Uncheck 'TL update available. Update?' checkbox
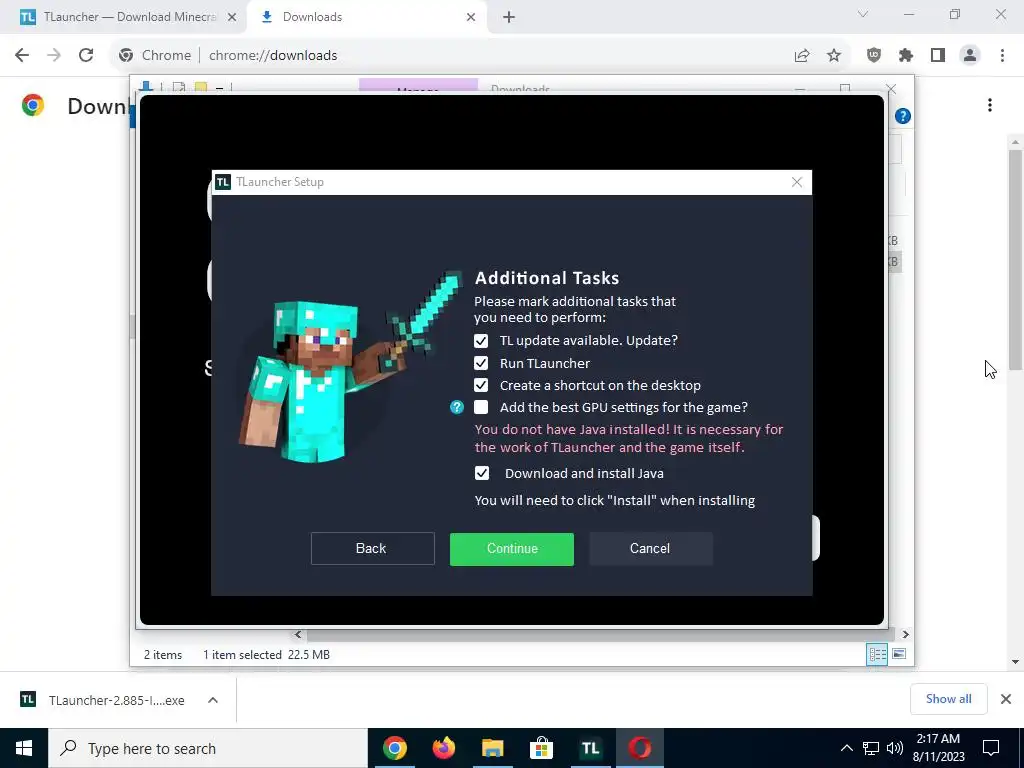 tap(481, 341)
